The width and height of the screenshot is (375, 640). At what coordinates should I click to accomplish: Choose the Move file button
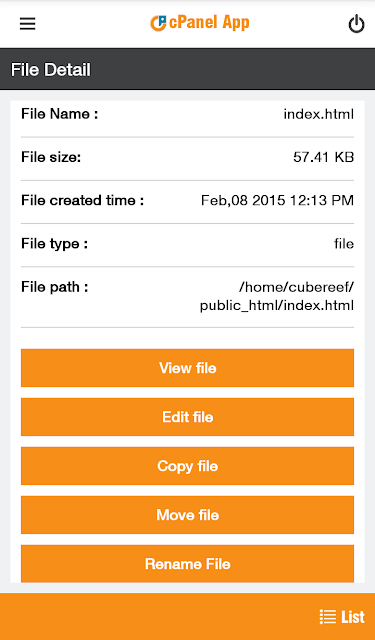pos(187,515)
